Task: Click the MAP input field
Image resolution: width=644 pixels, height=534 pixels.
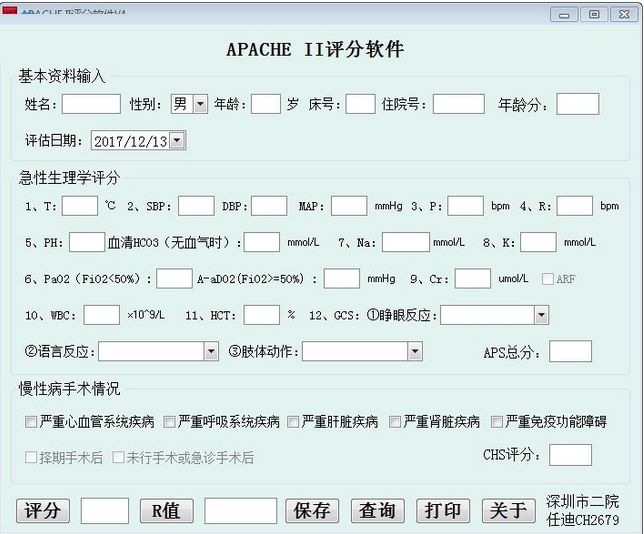Action: 349,206
